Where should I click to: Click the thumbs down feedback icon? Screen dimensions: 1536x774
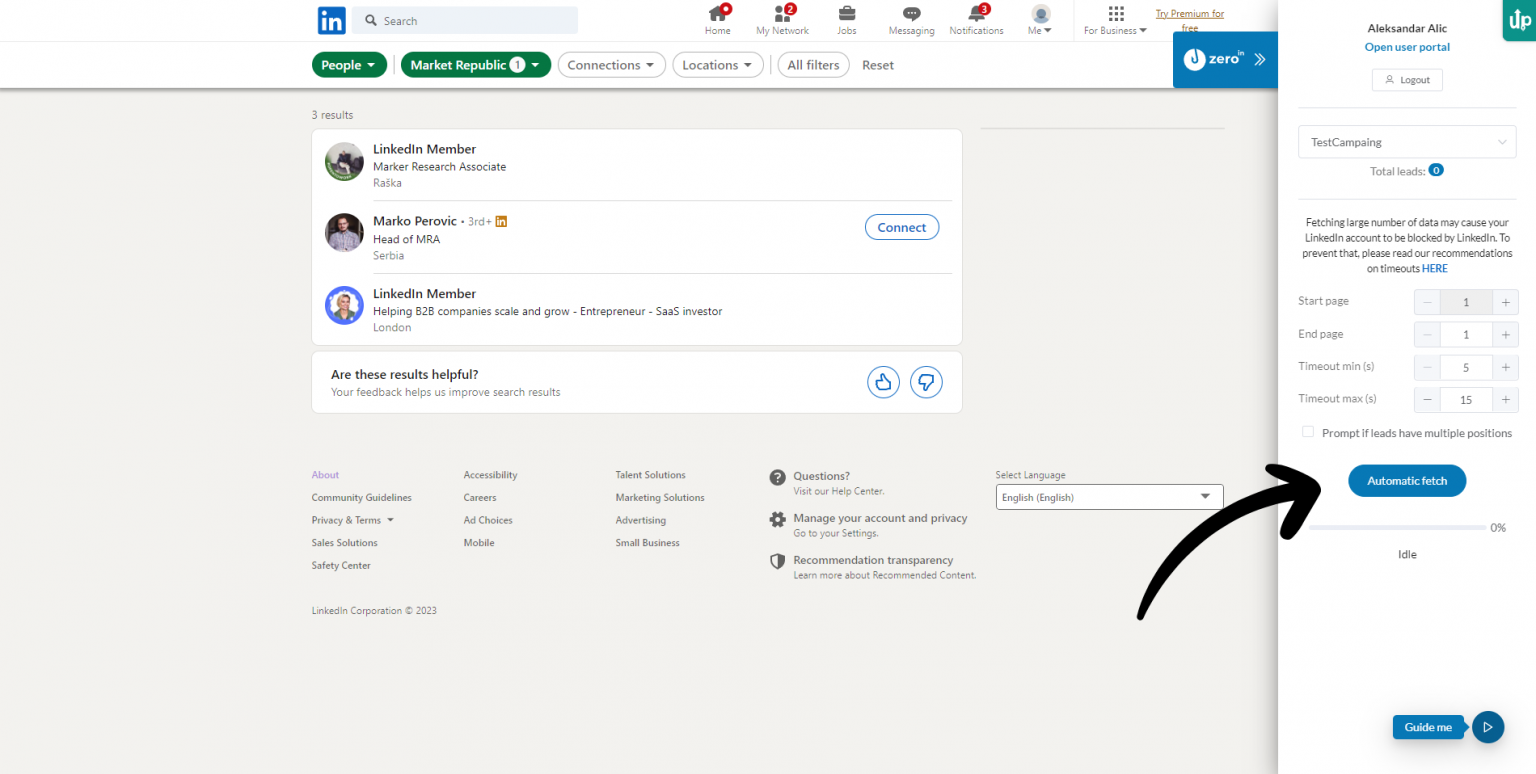[x=926, y=382]
